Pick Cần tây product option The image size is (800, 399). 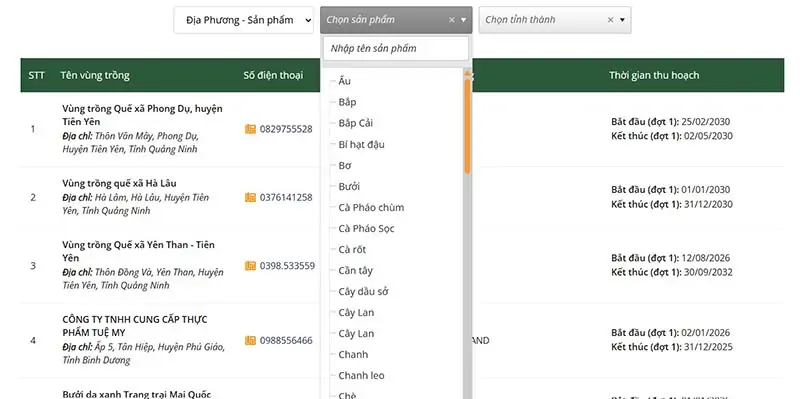(355, 270)
